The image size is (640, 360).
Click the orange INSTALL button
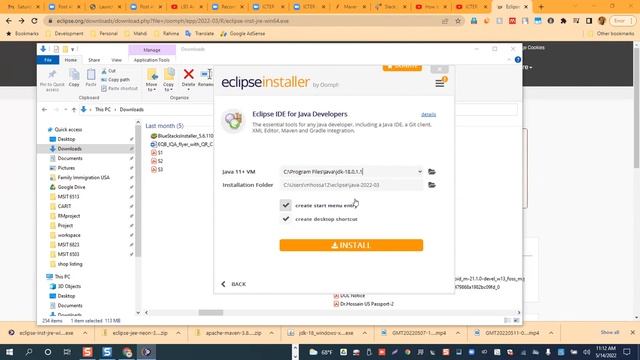click(351, 245)
